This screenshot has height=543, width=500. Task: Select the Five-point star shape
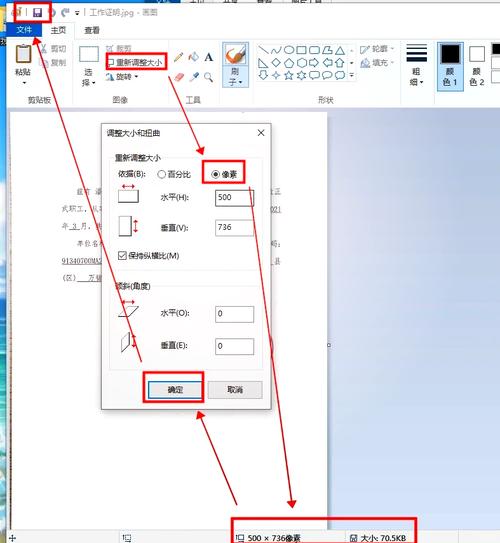point(289,75)
